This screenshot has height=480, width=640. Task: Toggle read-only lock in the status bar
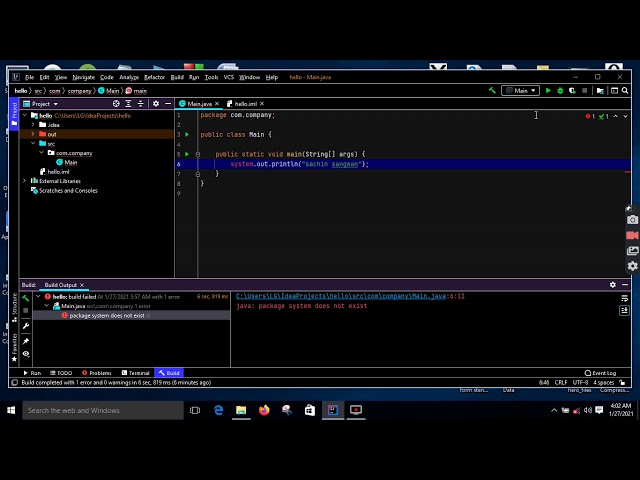pos(622,382)
